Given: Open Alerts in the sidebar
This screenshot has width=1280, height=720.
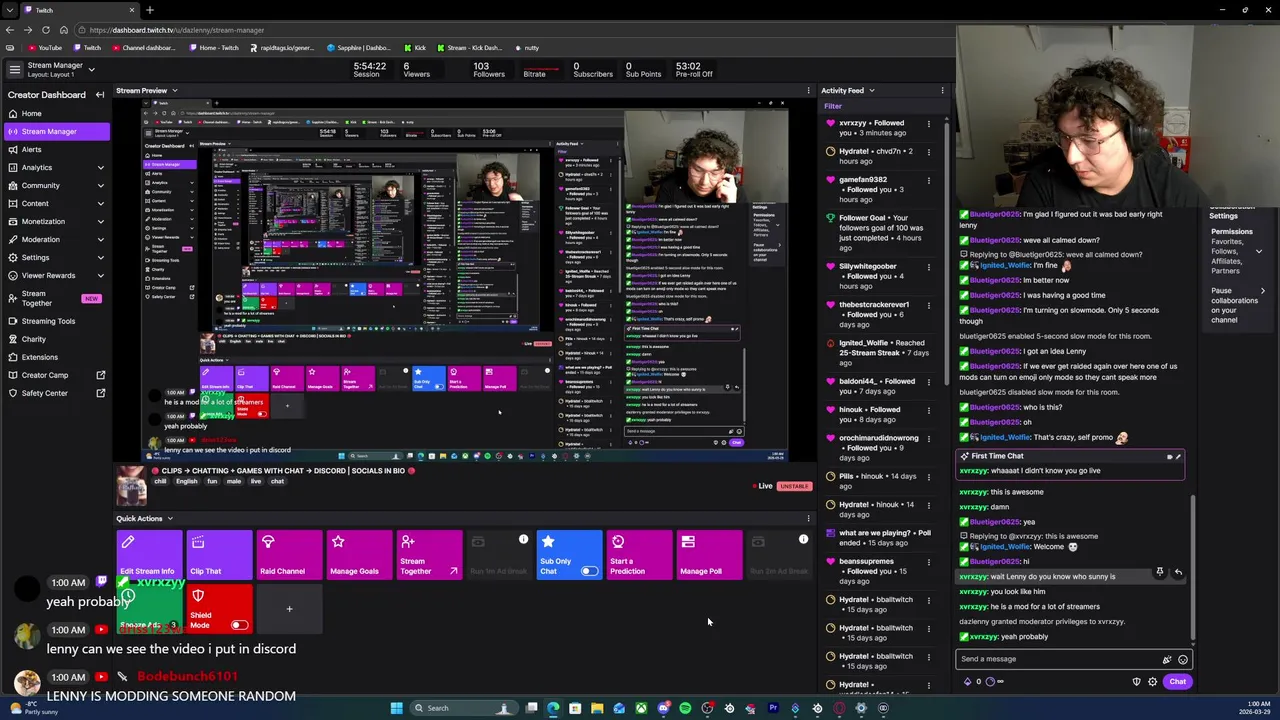Looking at the screenshot, I should click(56, 149).
